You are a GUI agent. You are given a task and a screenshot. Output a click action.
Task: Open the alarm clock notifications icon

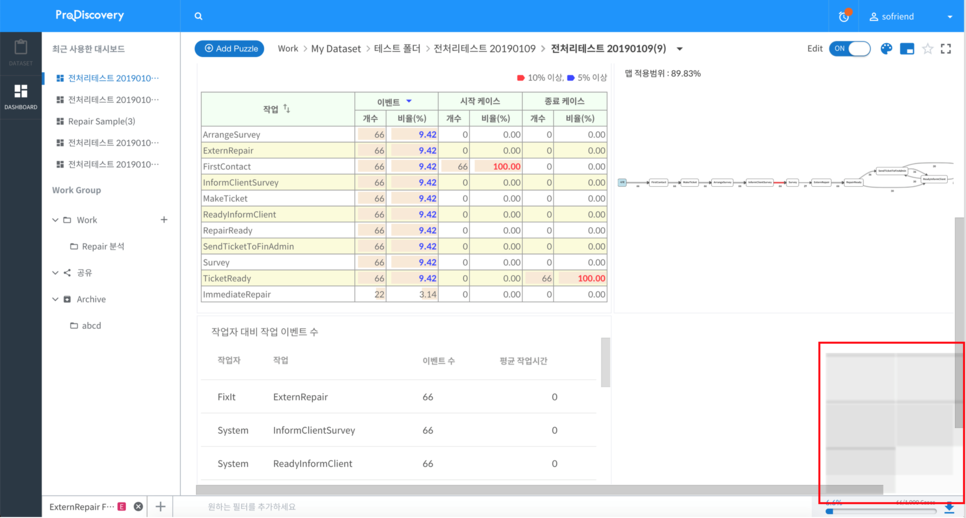point(844,16)
